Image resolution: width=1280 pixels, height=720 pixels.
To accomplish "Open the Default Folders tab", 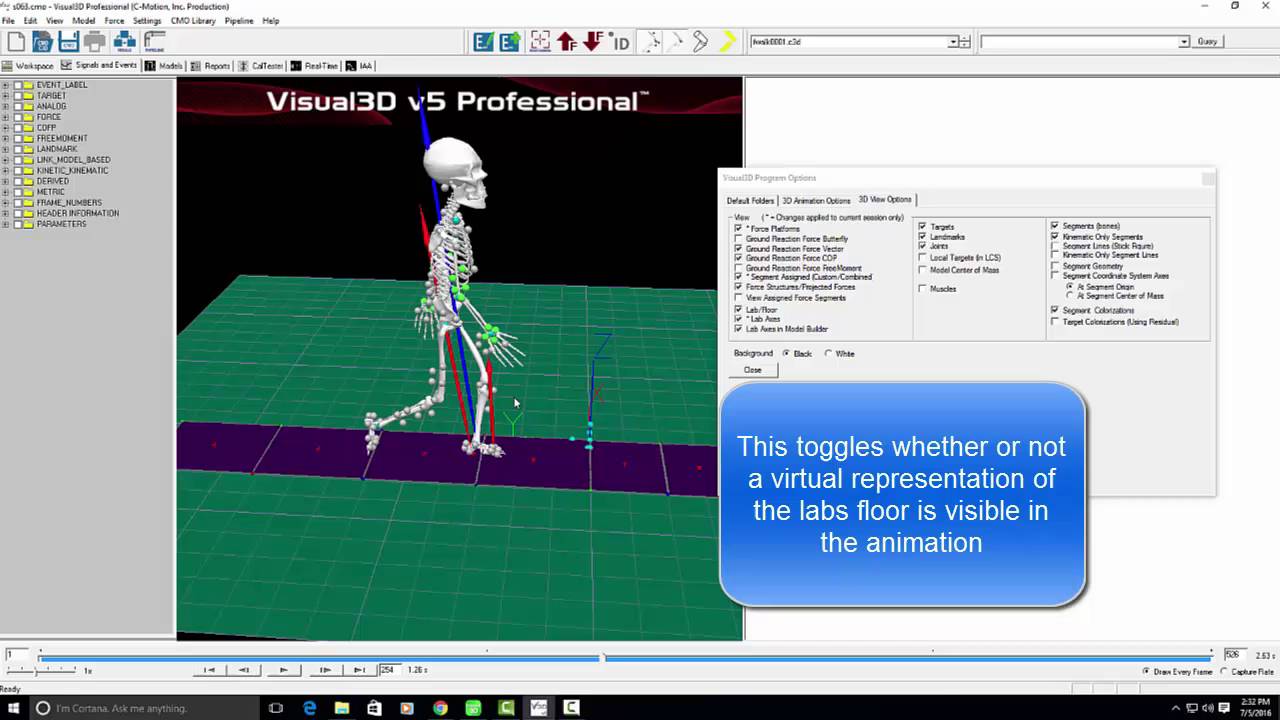I will pos(750,200).
